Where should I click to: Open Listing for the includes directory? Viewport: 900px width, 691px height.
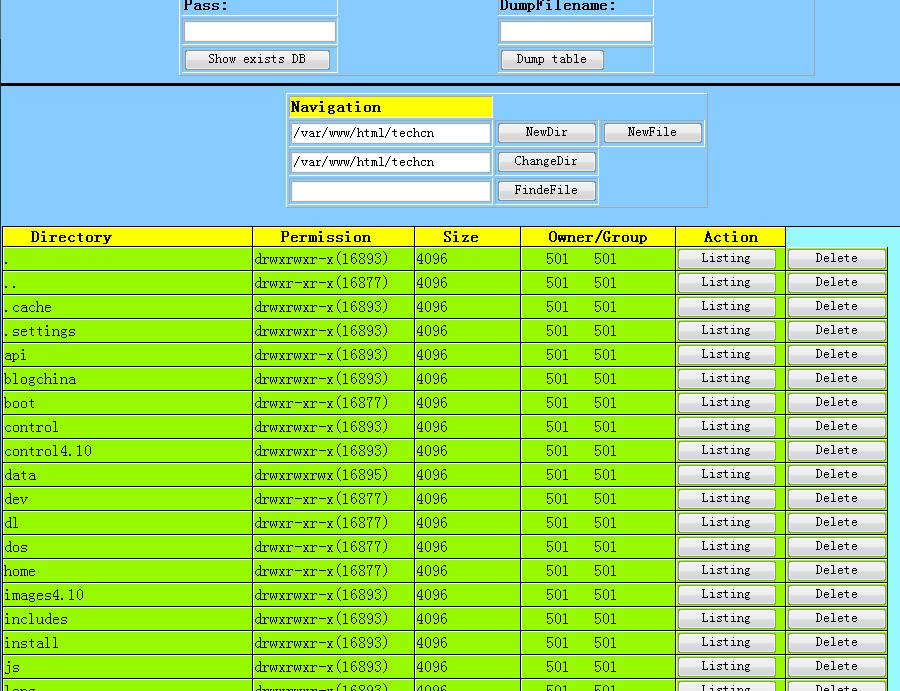(726, 619)
